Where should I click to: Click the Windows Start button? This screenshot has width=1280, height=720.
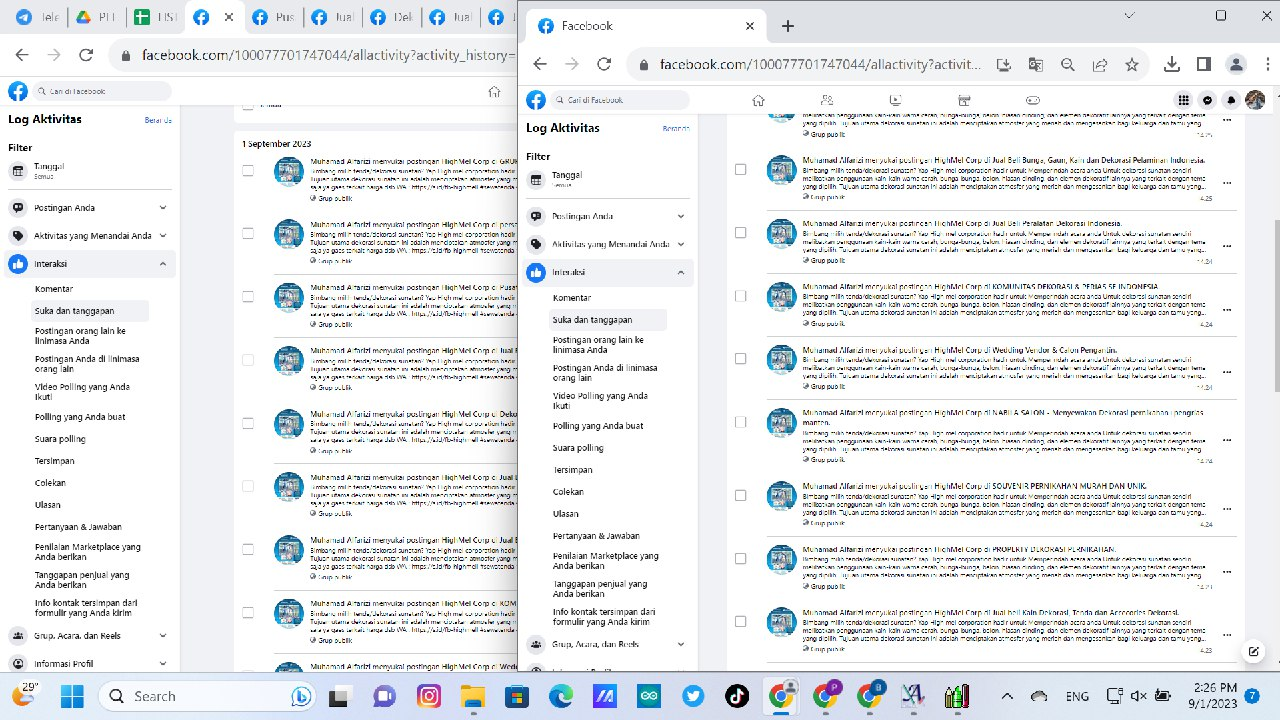(x=72, y=696)
